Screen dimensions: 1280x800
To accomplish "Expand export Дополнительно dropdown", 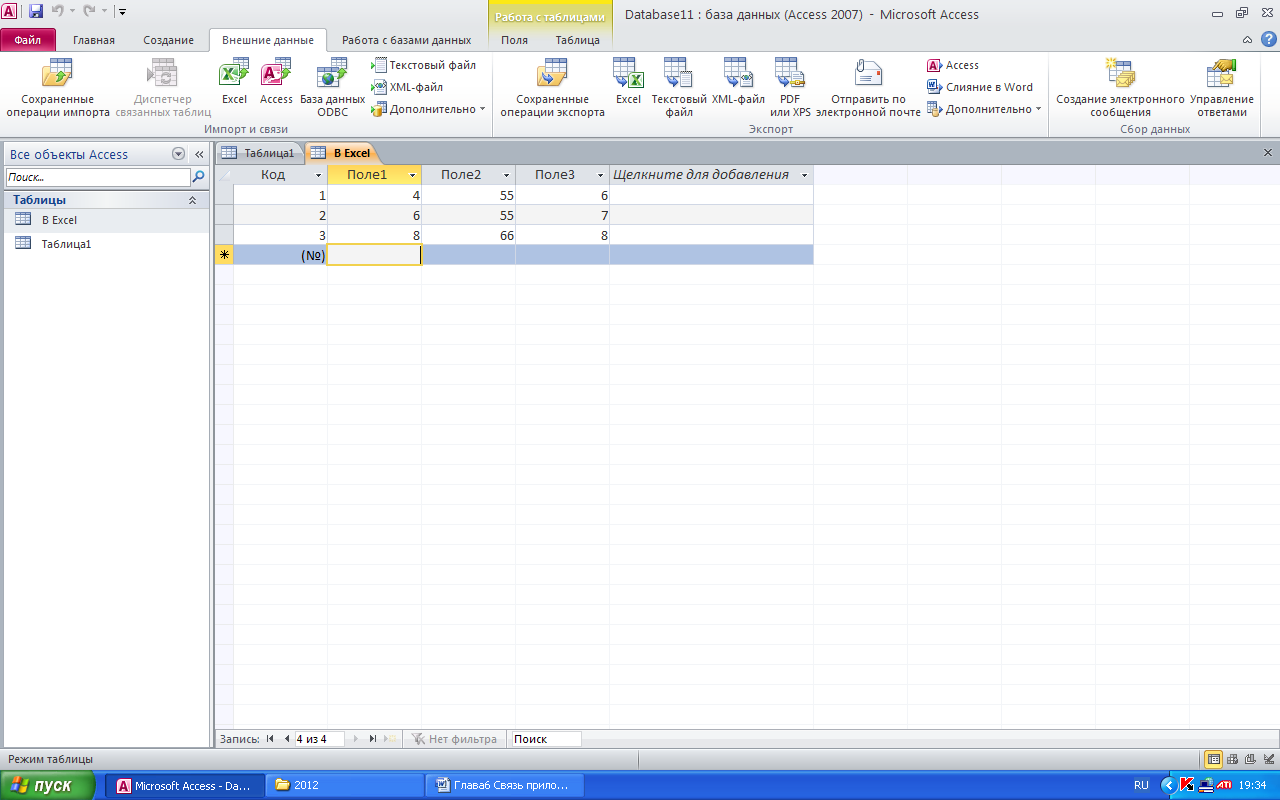I will tap(984, 109).
